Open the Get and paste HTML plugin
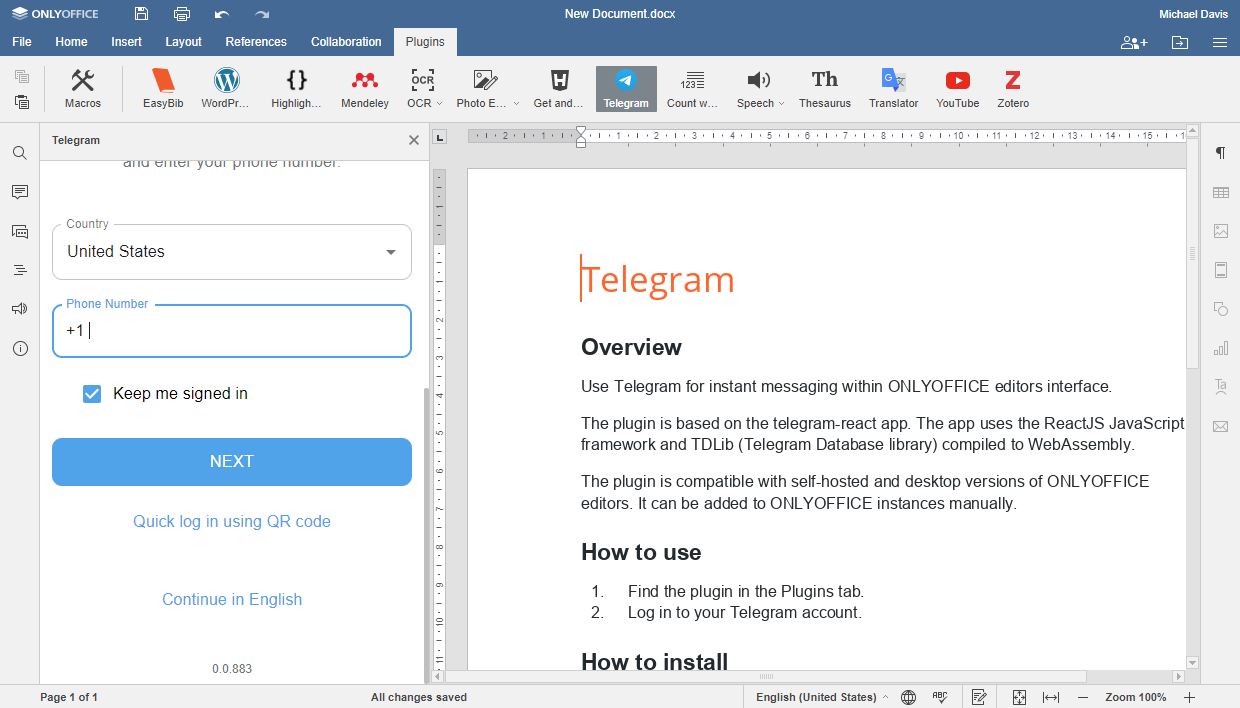 (559, 89)
